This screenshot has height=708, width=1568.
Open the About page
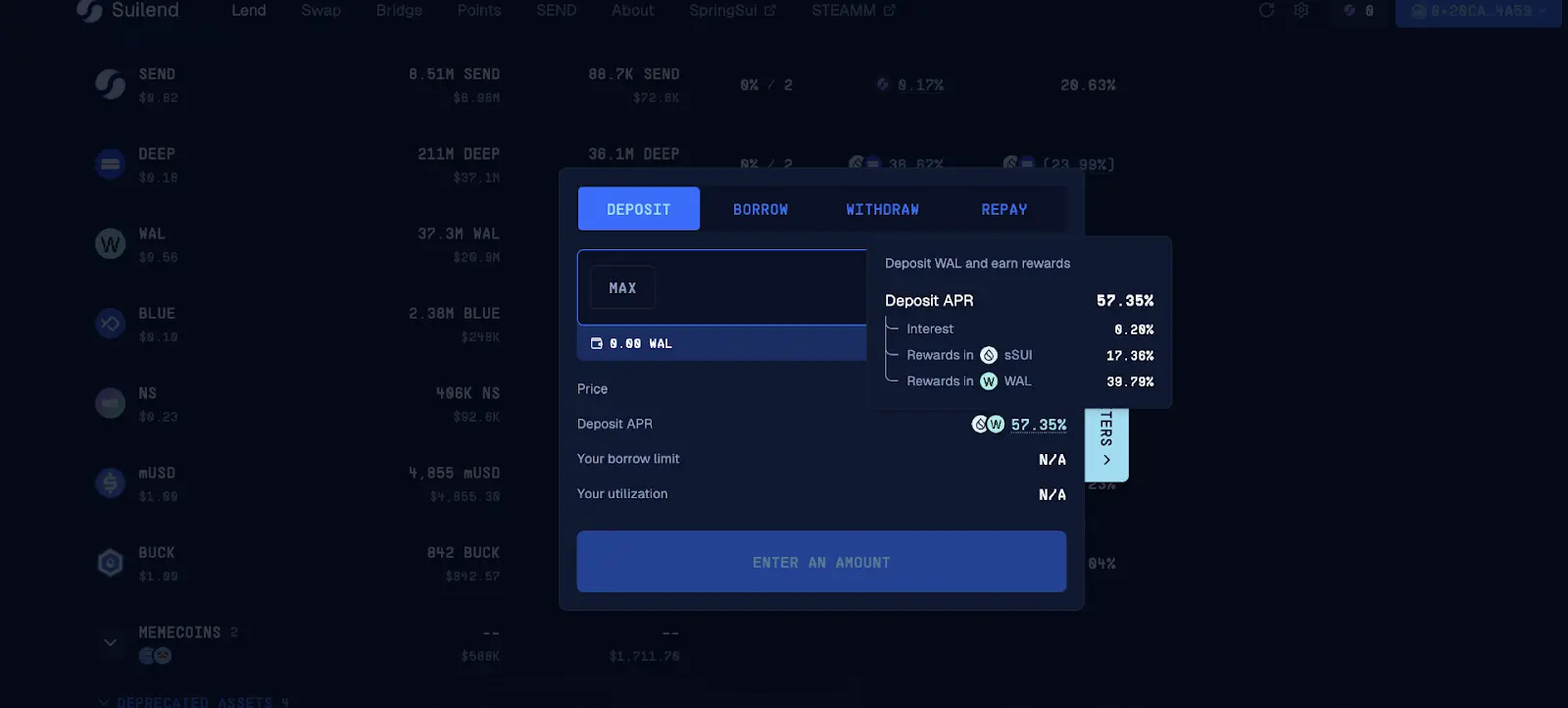pyautogui.click(x=633, y=10)
